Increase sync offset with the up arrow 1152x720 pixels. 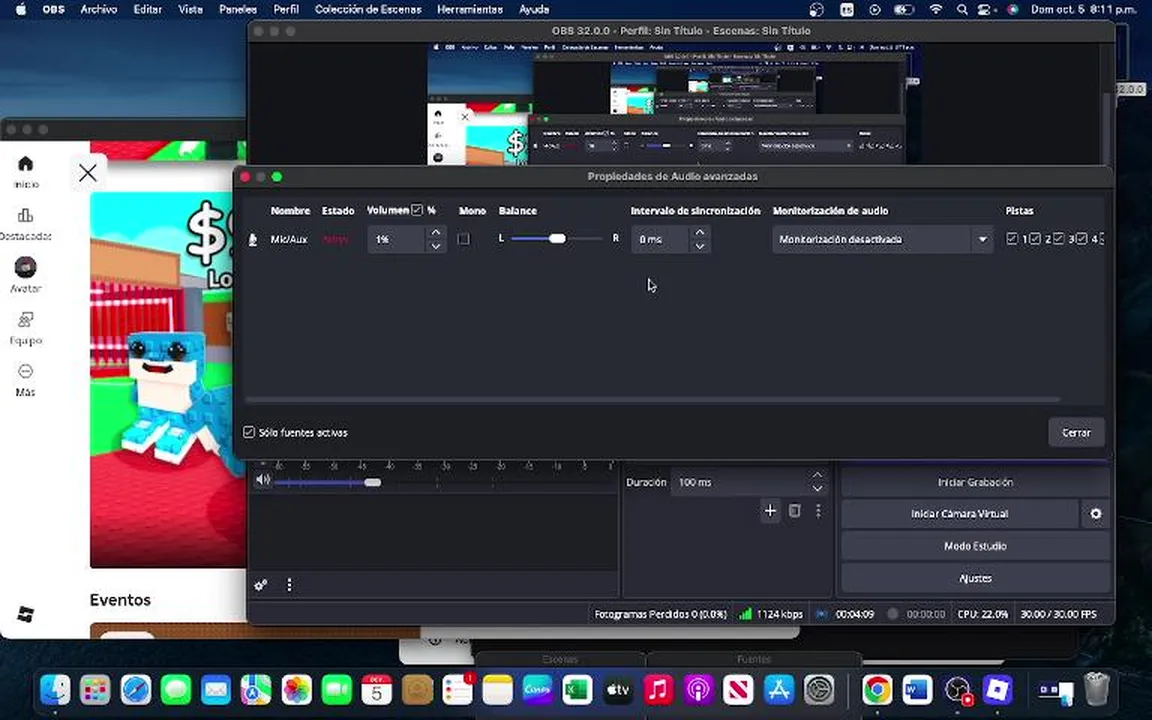[x=699, y=232]
